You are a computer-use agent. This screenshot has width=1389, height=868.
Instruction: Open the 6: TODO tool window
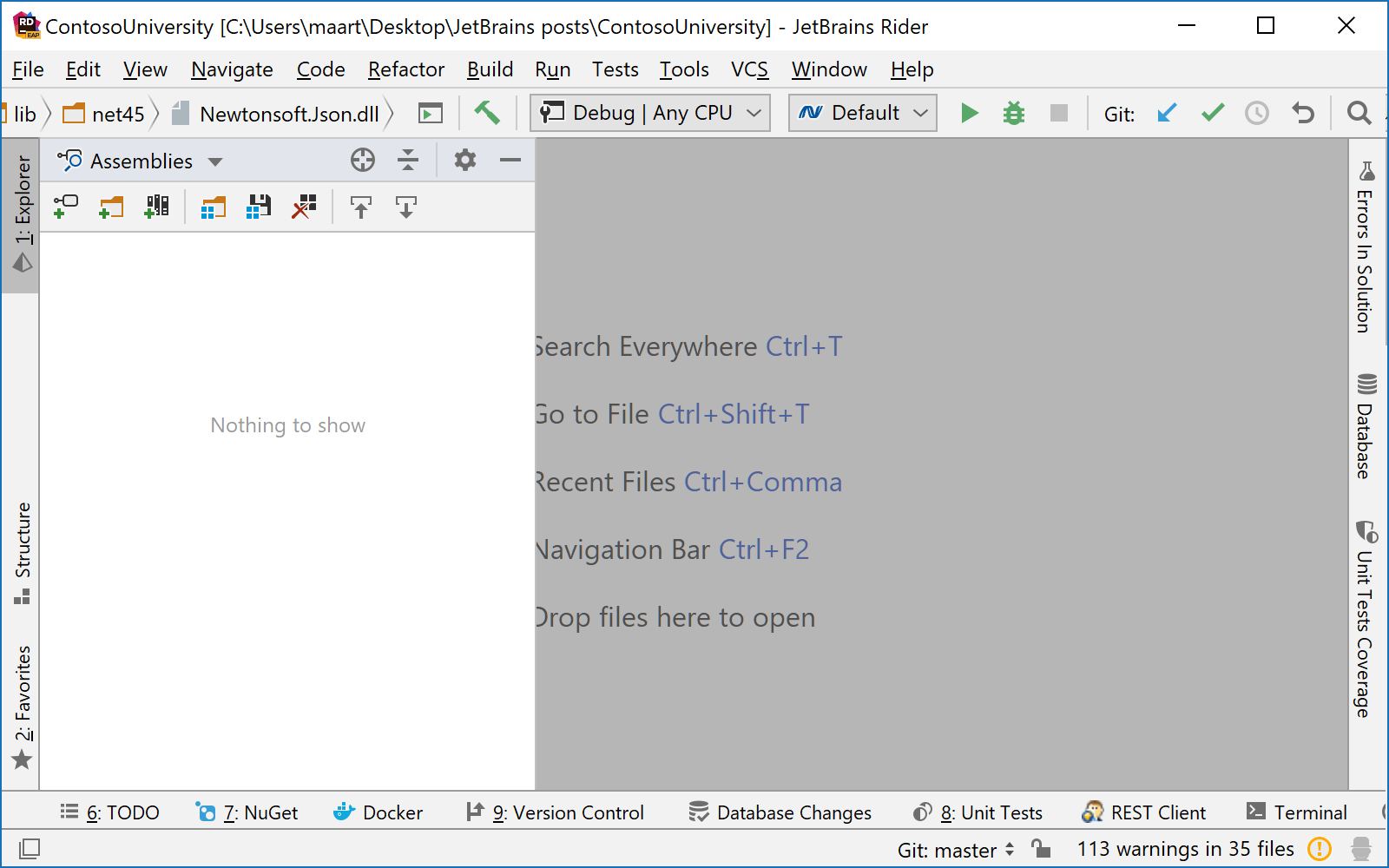[x=109, y=812]
